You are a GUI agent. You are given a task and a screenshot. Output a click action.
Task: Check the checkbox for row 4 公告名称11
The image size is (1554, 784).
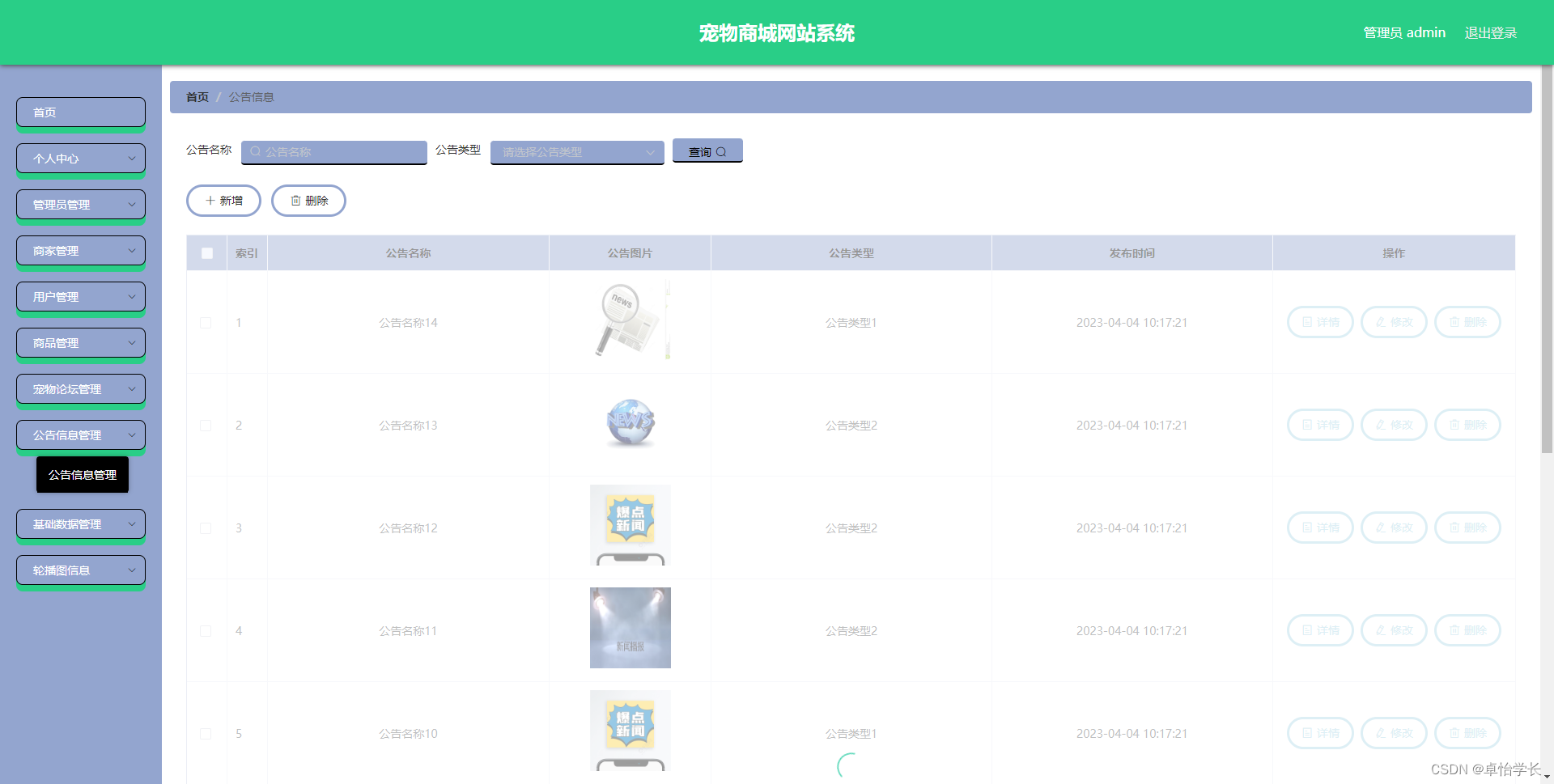206,631
